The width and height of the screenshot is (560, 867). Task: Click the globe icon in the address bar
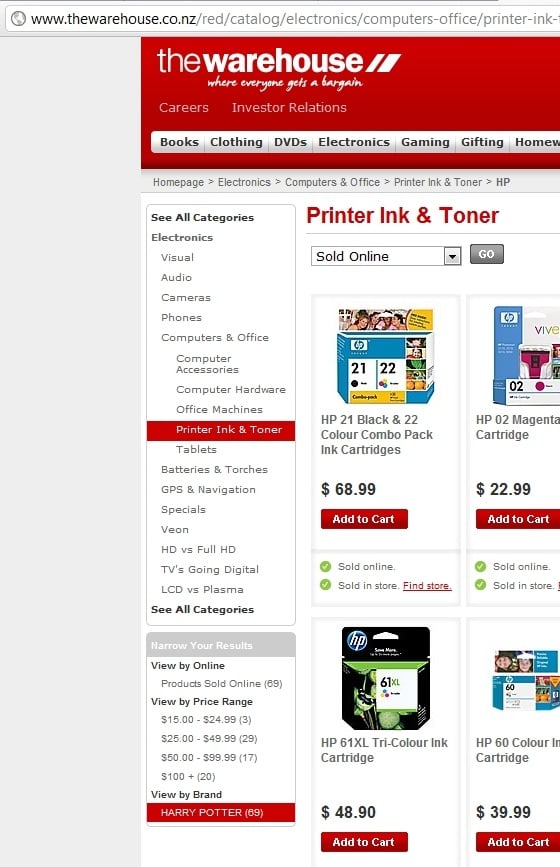18,18
